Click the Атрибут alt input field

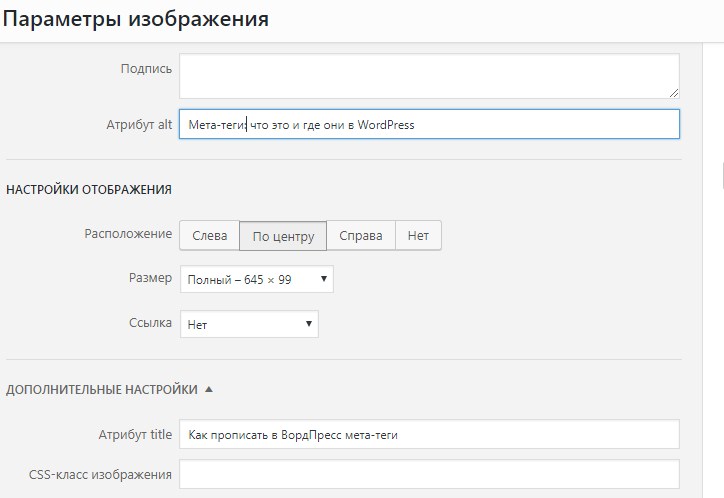[429, 124]
